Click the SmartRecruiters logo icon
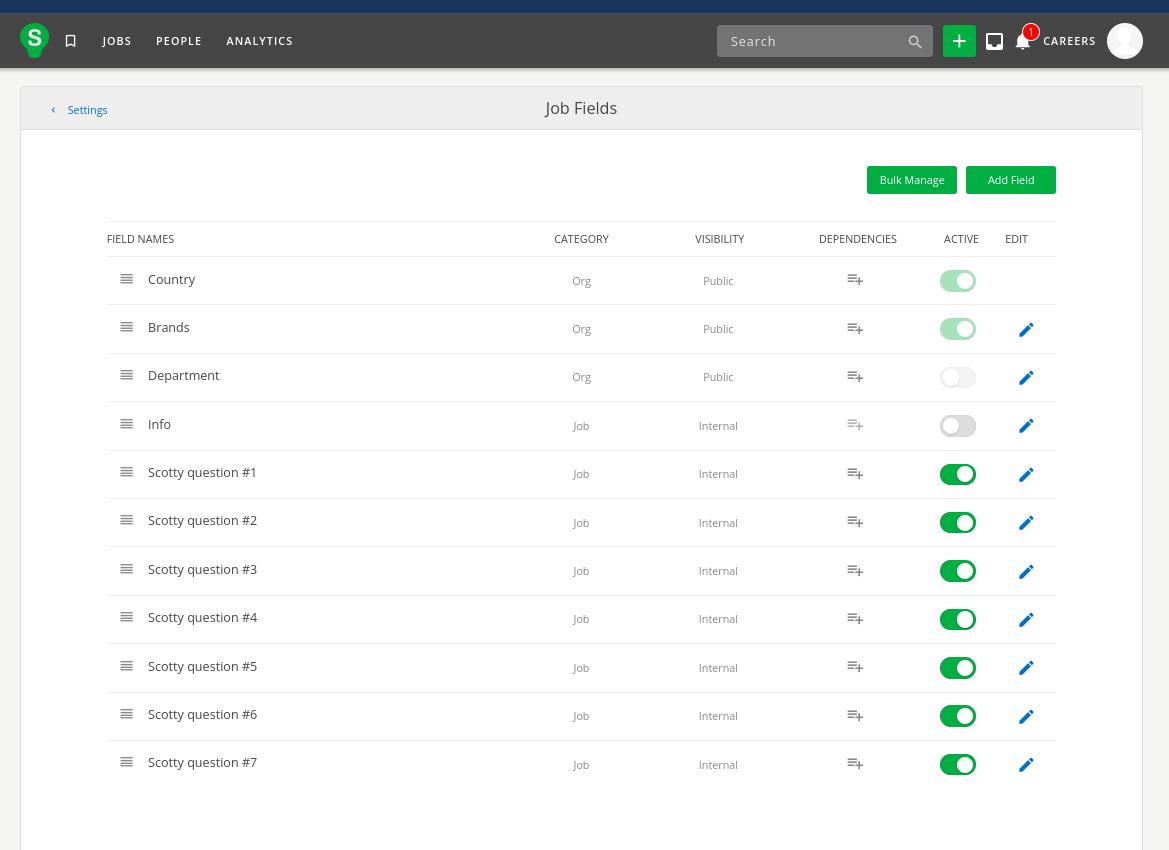Screen dimensions: 1169x850 [x=35, y=40]
